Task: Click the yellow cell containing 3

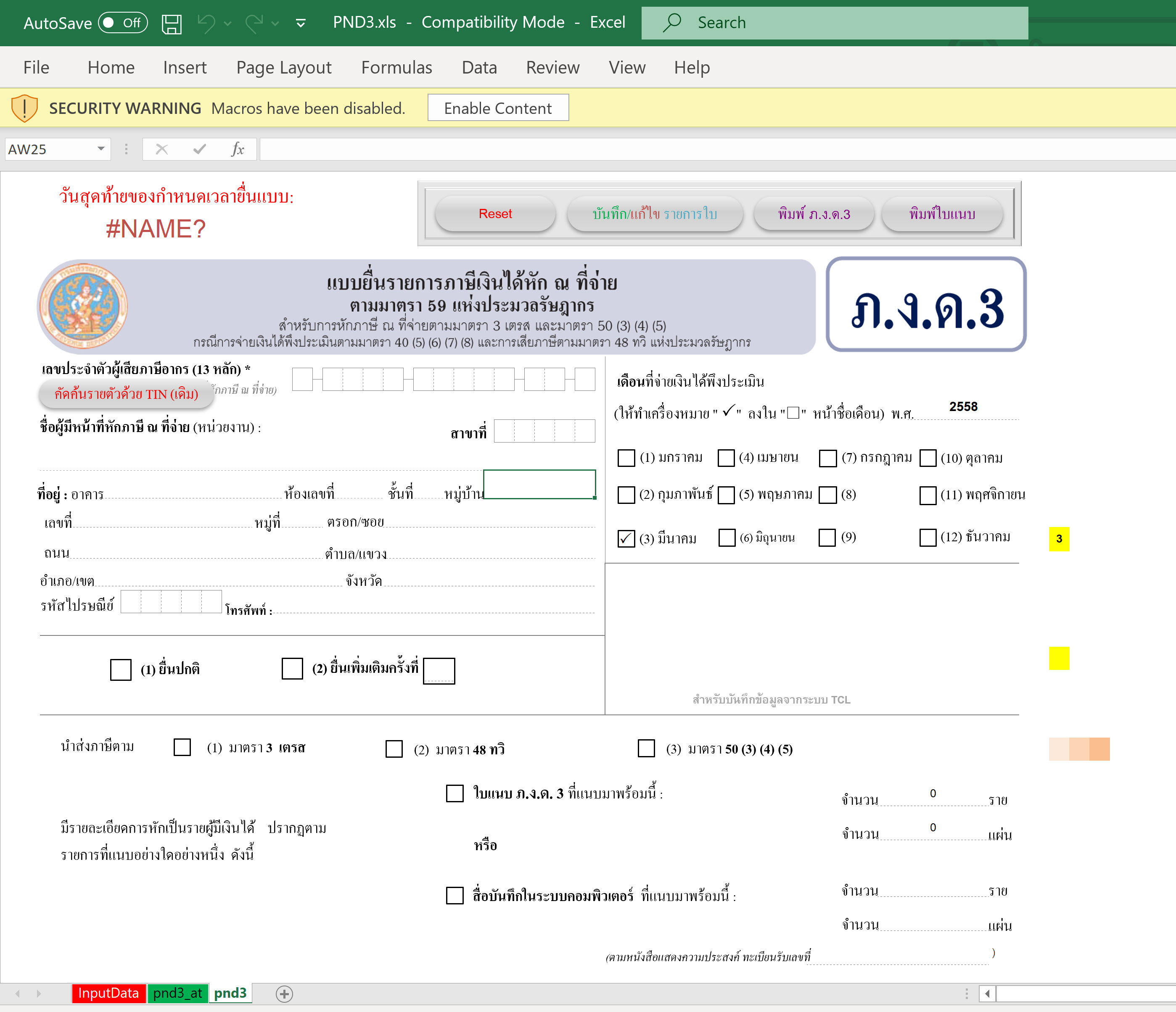Action: click(x=1059, y=538)
